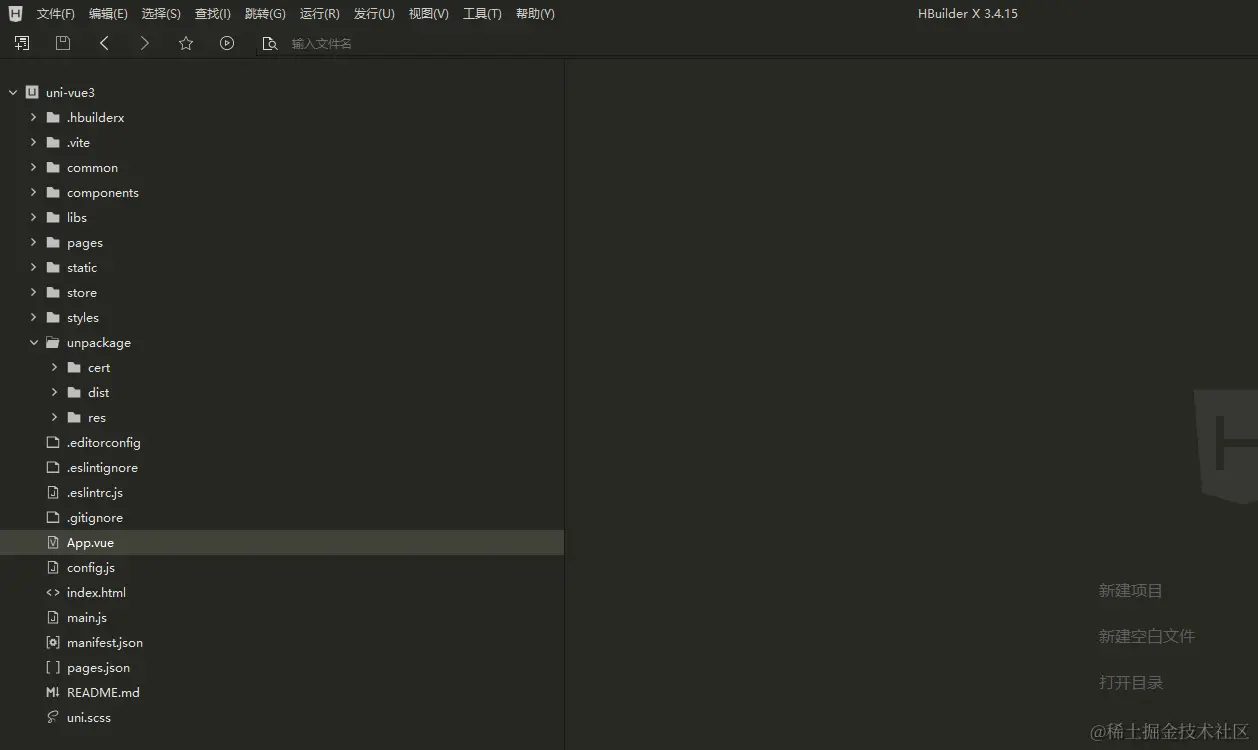1258x750 pixels.
Task: Open the 跳转(G) menu
Action: coord(265,14)
